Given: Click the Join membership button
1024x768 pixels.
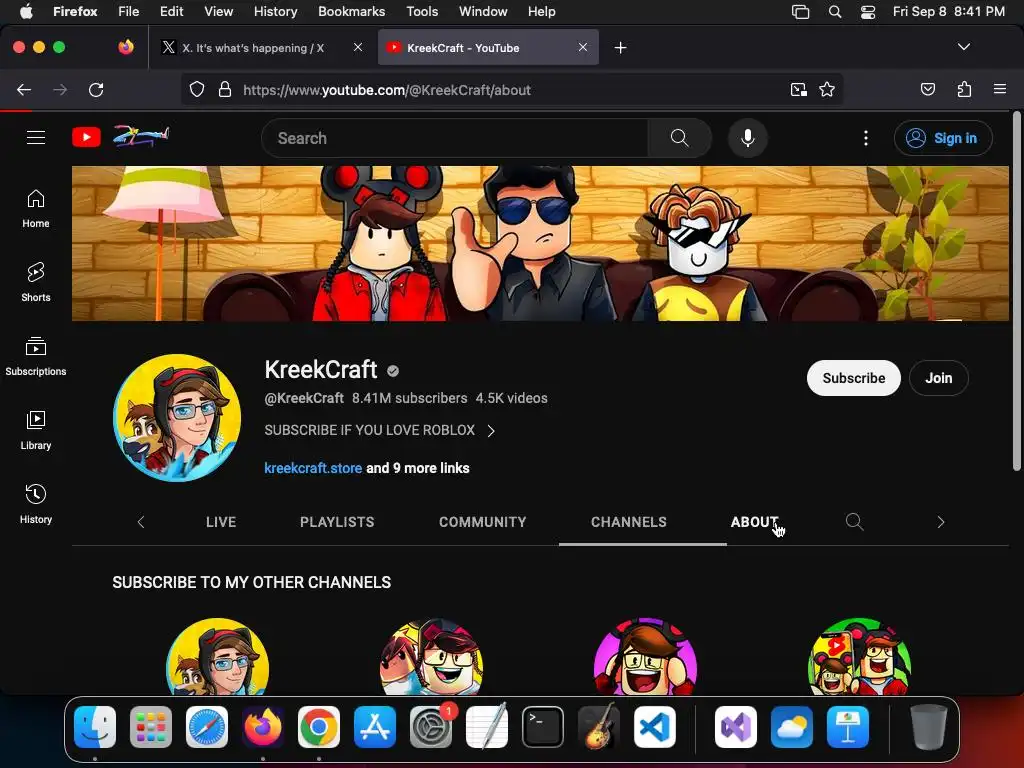Looking at the screenshot, I should [x=938, y=378].
